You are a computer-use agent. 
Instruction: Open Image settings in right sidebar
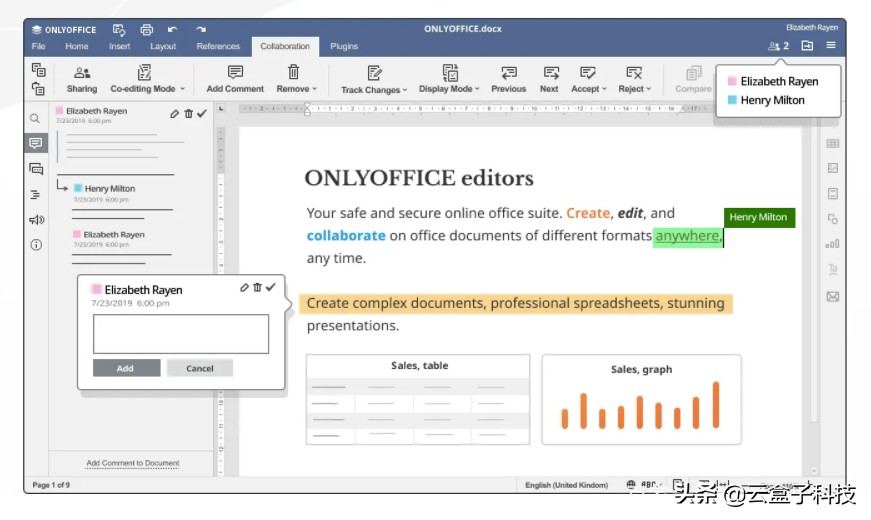tap(833, 168)
